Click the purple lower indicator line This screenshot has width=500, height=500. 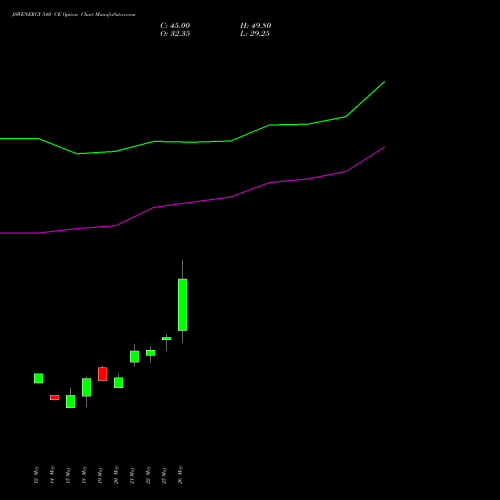coord(192,202)
